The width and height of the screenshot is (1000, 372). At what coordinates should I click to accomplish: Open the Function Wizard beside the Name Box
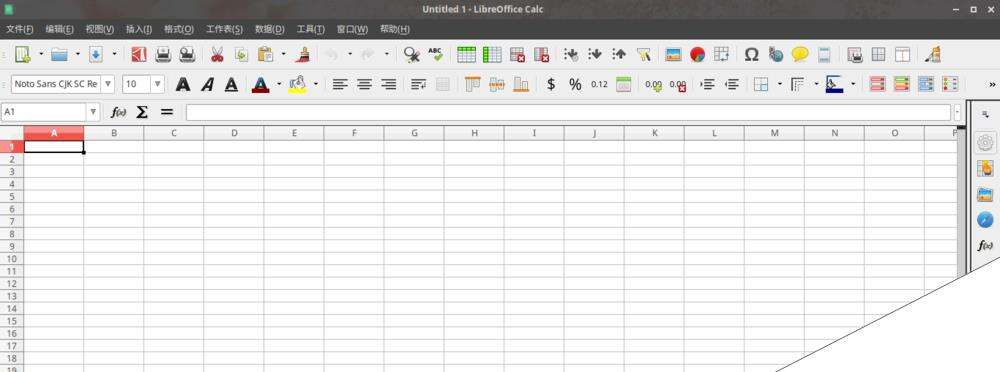click(119, 112)
